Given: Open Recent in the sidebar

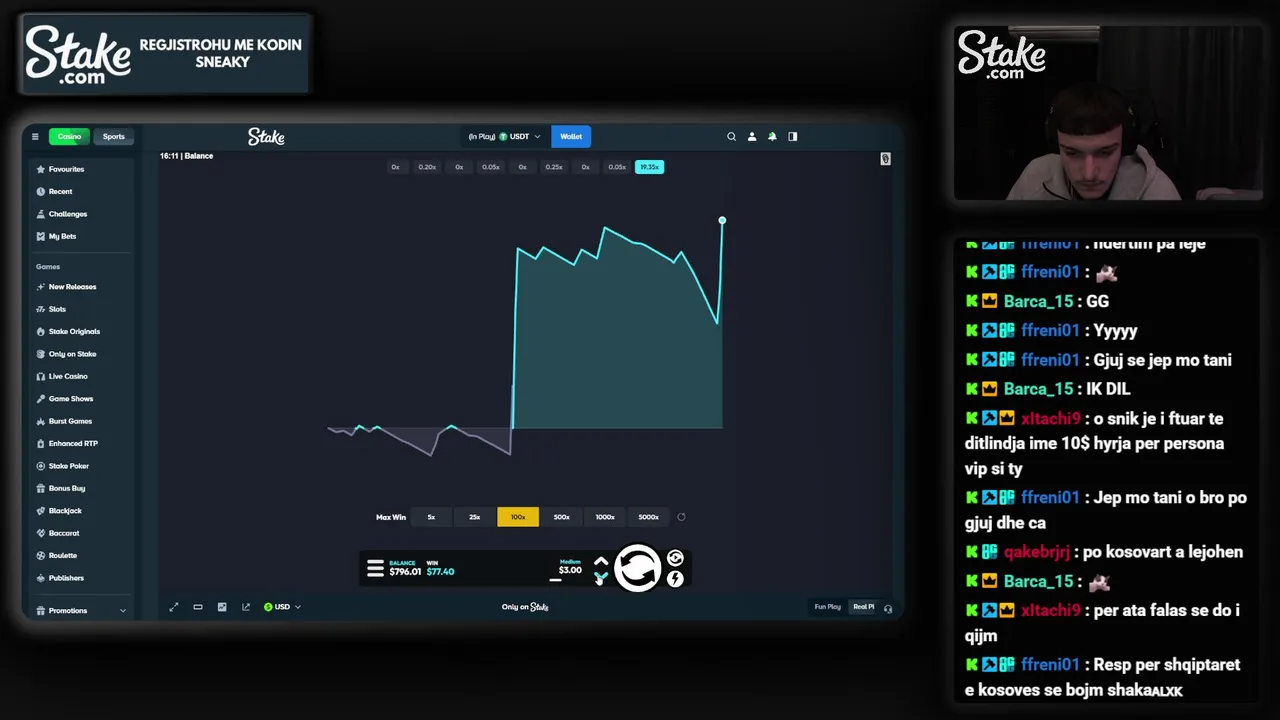Looking at the screenshot, I should [60, 191].
